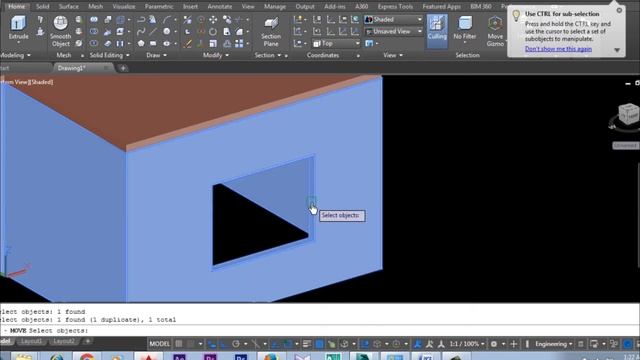Select the Polygon tool in Draw panel
640x360 pixels.
pos(141,43)
